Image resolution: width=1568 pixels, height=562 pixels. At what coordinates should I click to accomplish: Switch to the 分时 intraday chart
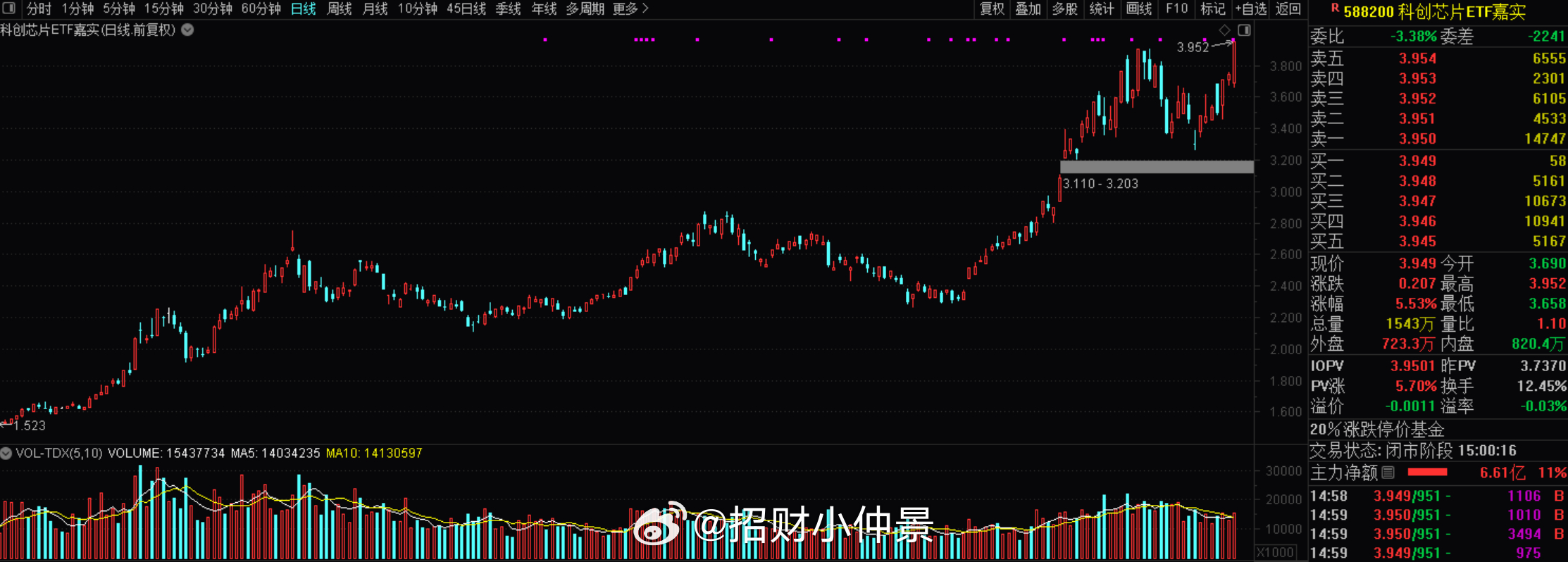(39, 8)
